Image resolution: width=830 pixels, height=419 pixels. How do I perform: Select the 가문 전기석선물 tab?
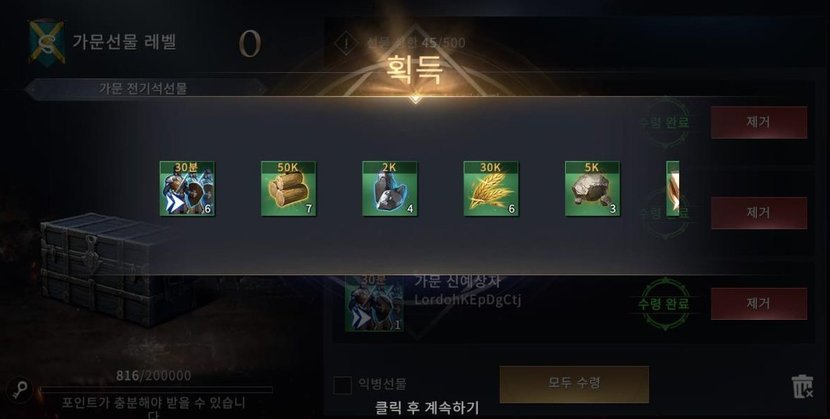tap(143, 88)
